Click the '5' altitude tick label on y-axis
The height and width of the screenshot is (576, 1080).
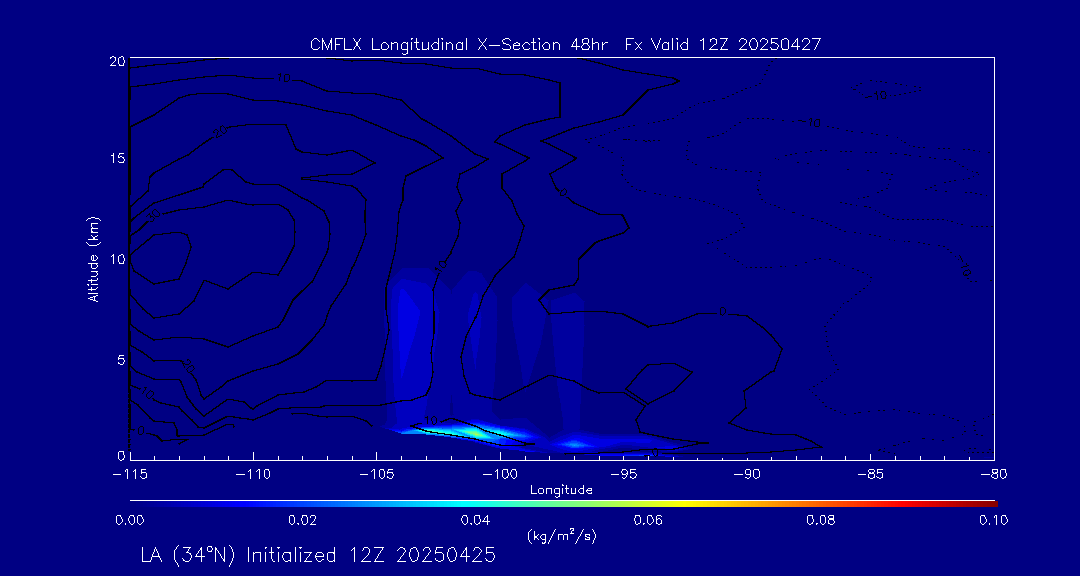pyautogui.click(x=121, y=360)
